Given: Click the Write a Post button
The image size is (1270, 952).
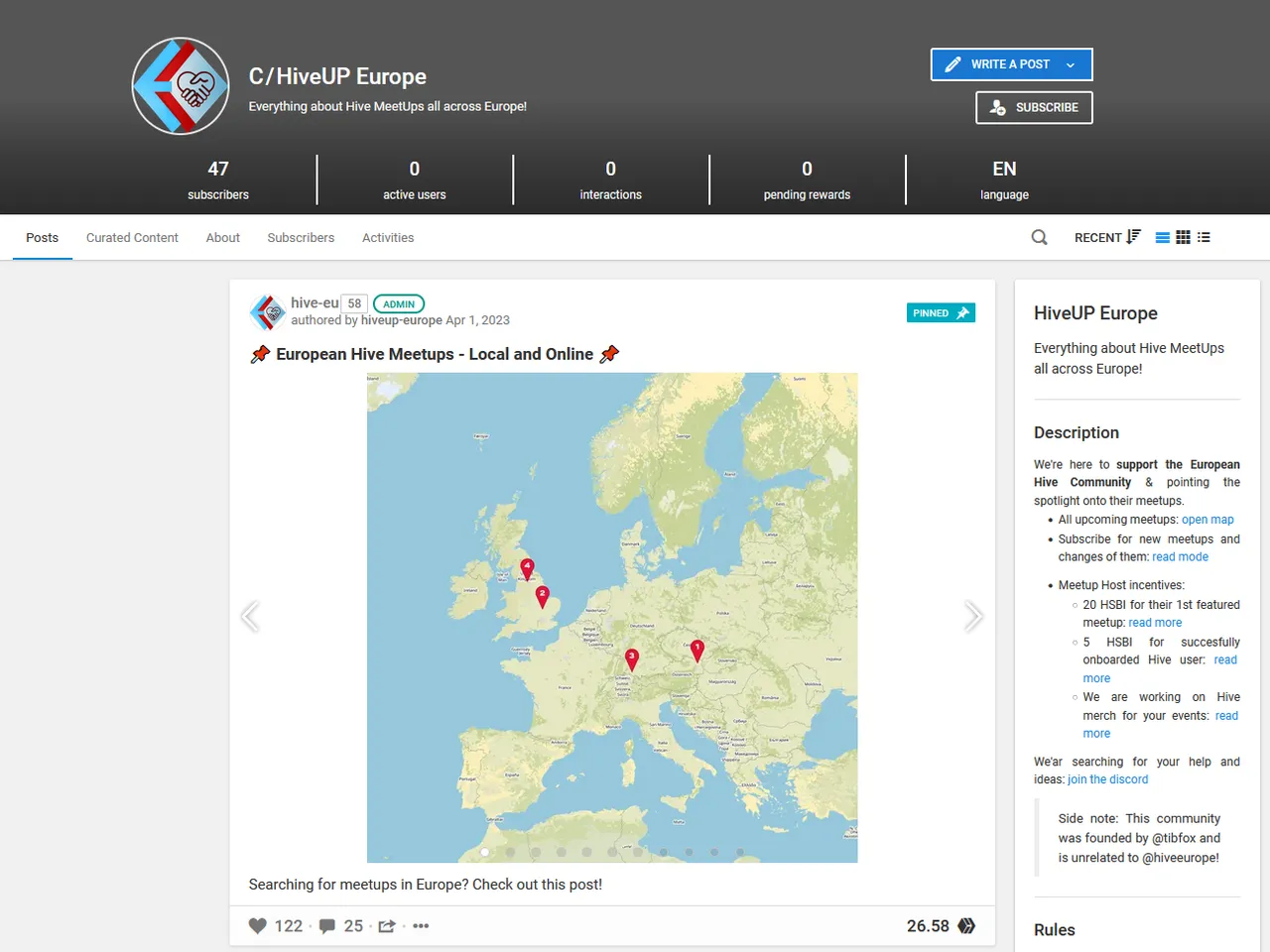Looking at the screenshot, I should [x=1011, y=64].
